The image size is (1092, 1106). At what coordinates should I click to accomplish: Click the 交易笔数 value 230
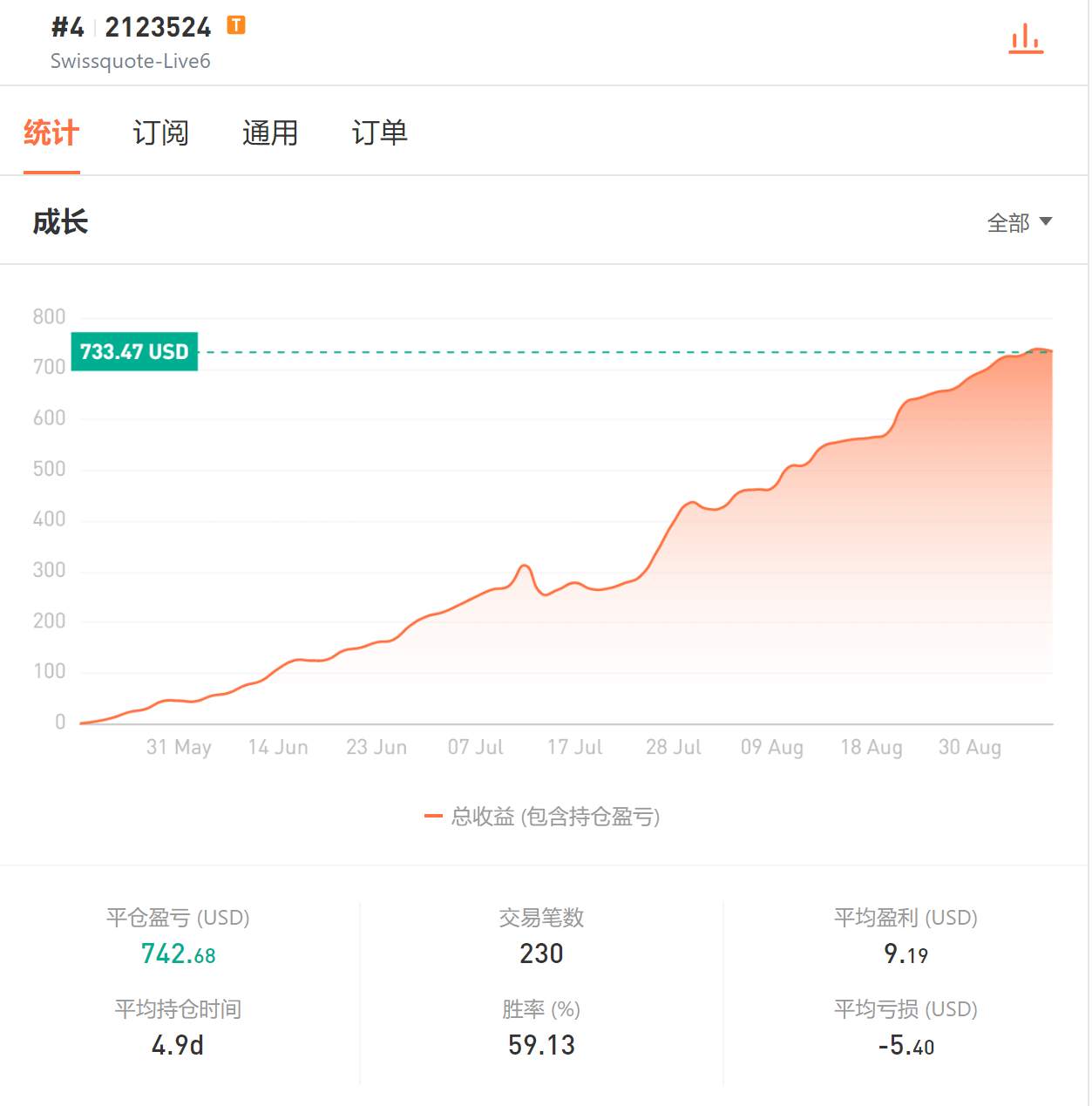click(x=541, y=954)
